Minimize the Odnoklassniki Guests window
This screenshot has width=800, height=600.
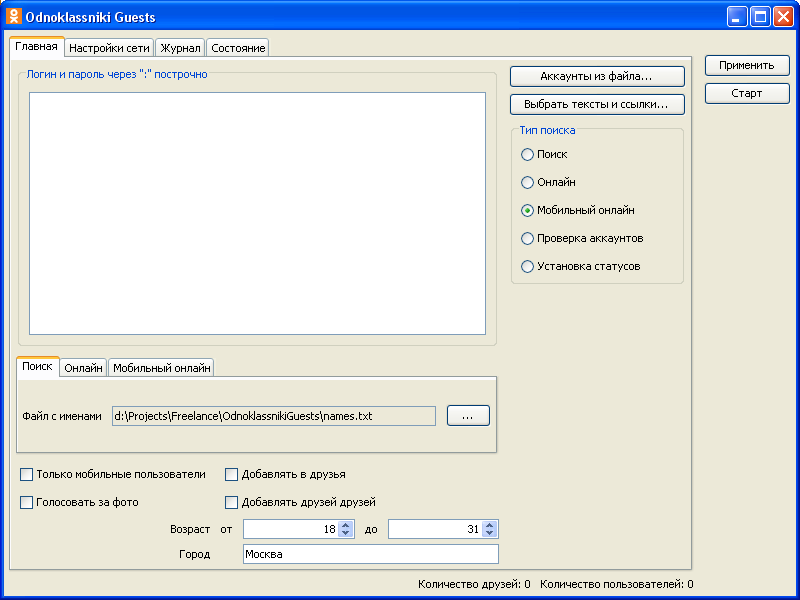[x=737, y=17]
